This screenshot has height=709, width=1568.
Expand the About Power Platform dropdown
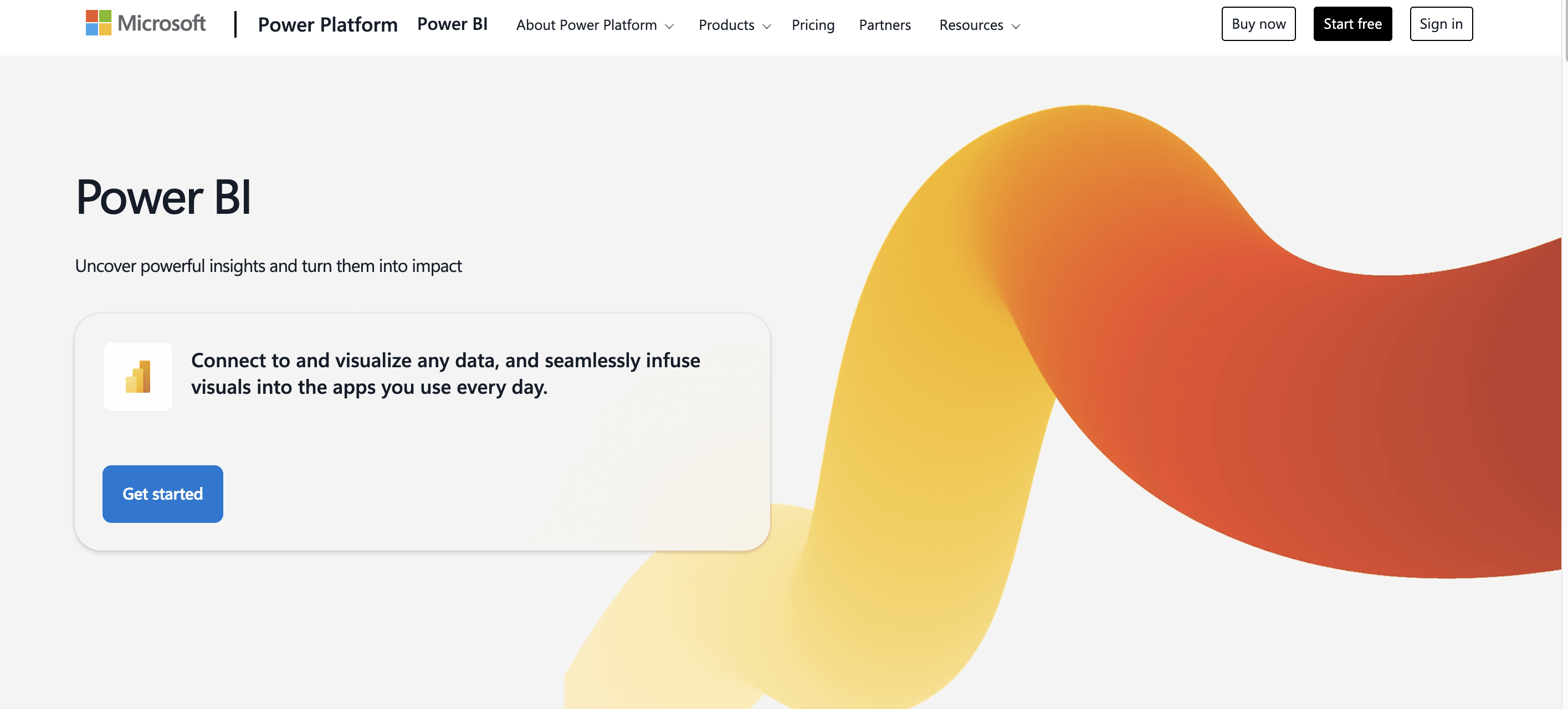(586, 25)
